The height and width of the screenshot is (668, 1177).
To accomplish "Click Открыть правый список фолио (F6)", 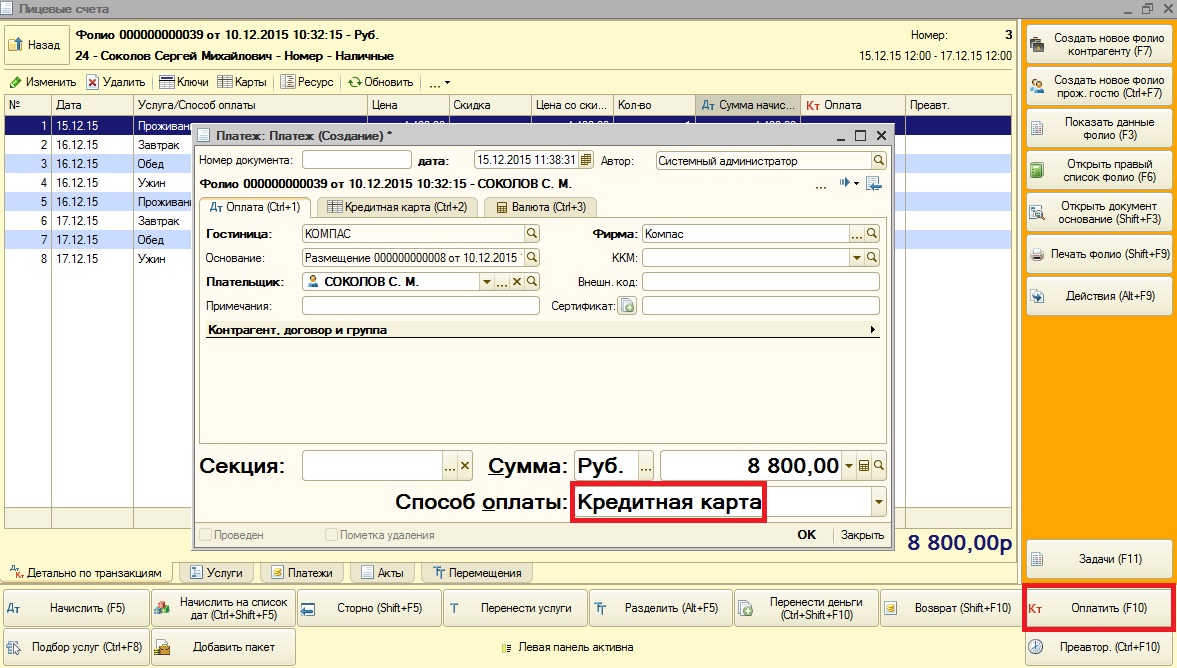I will pos(1099,170).
